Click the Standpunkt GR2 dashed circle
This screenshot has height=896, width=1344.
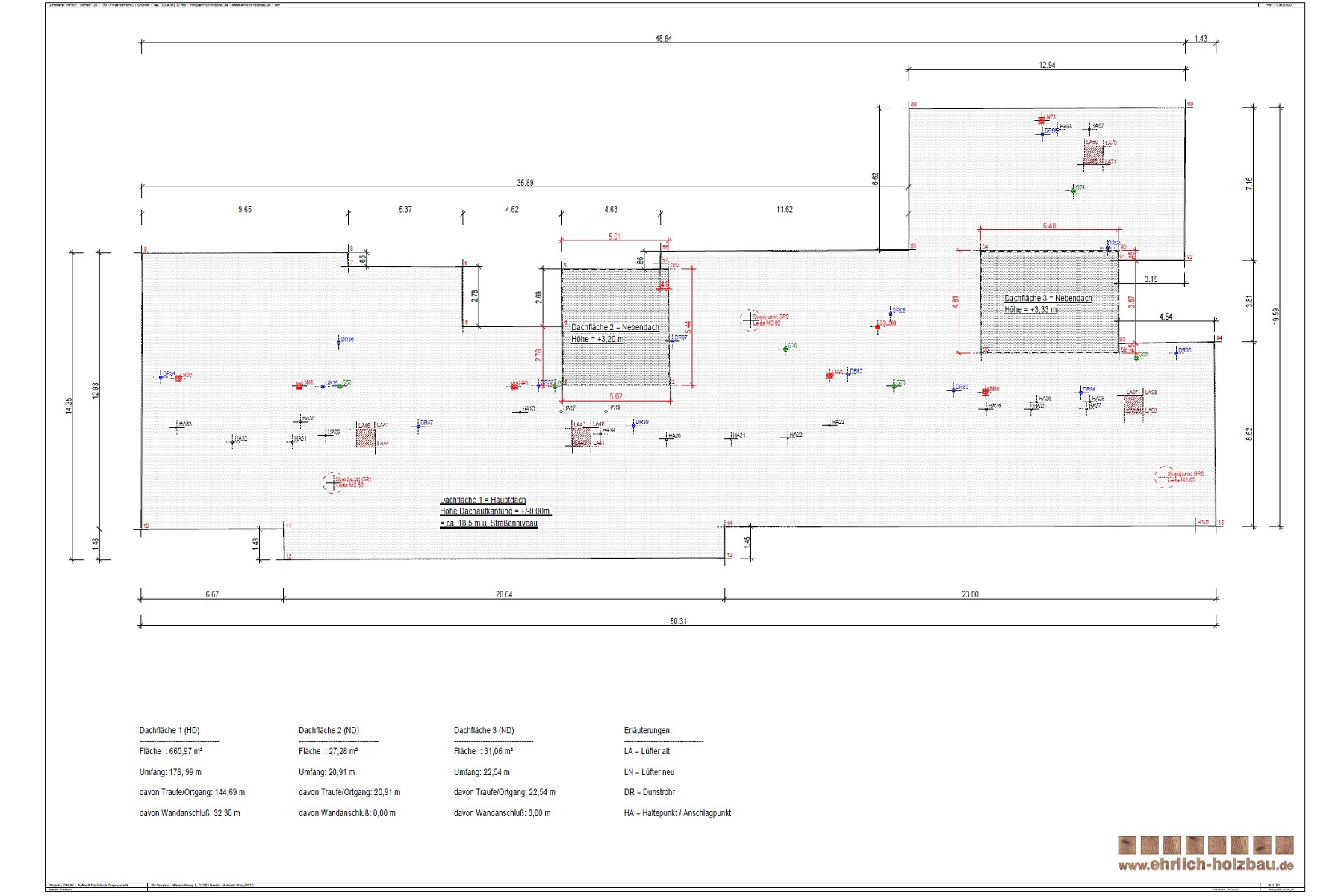[x=749, y=320]
